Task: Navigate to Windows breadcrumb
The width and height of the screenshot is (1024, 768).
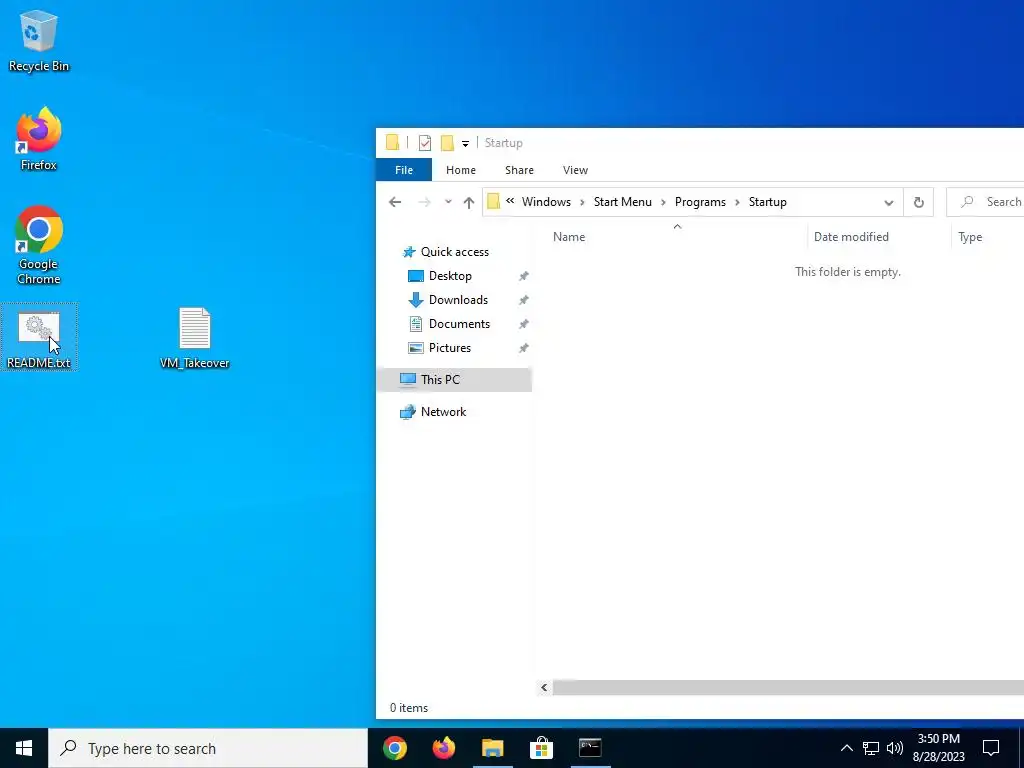Action: pos(546,202)
